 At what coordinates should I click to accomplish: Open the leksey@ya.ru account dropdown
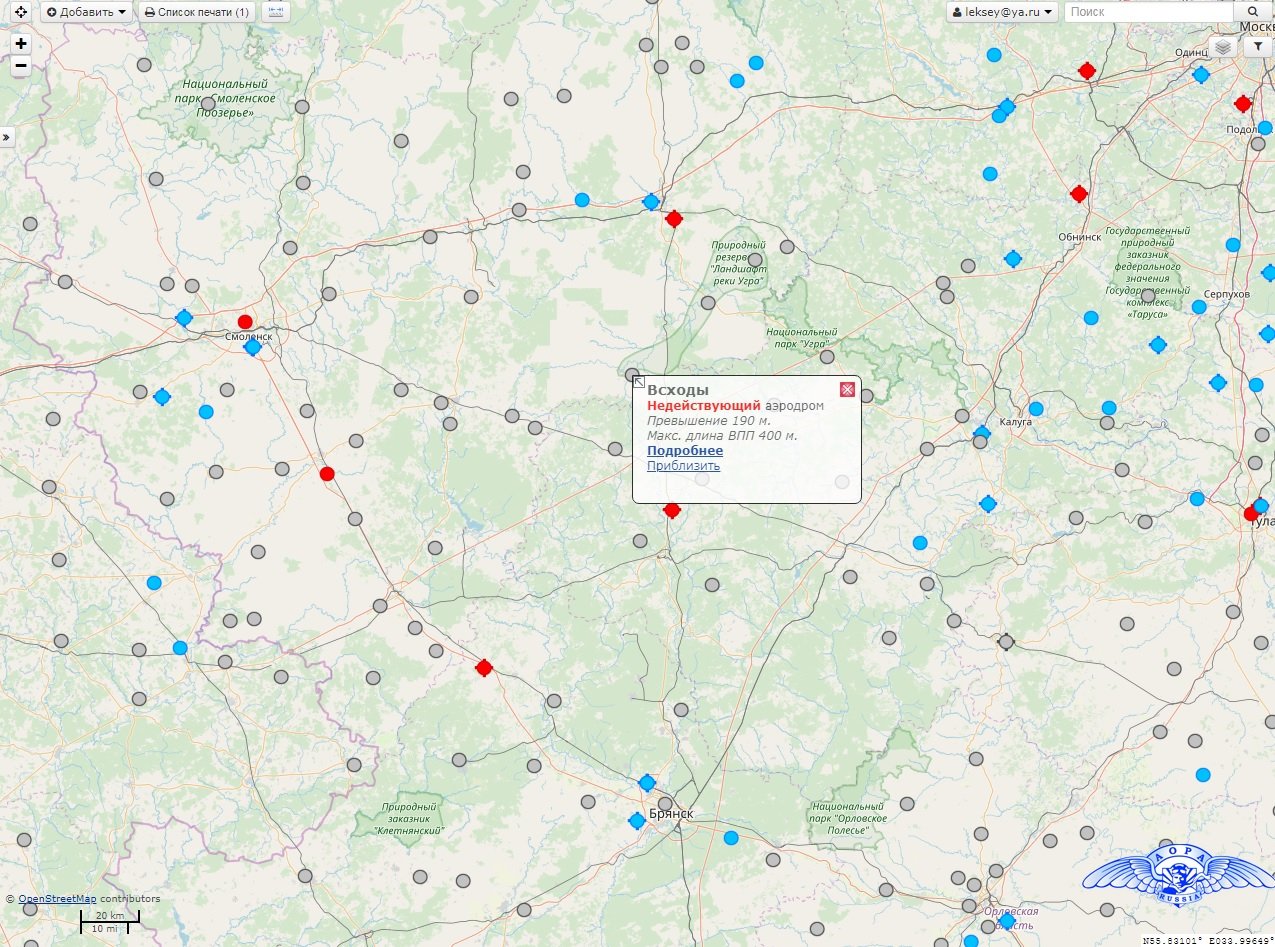pos(1002,12)
